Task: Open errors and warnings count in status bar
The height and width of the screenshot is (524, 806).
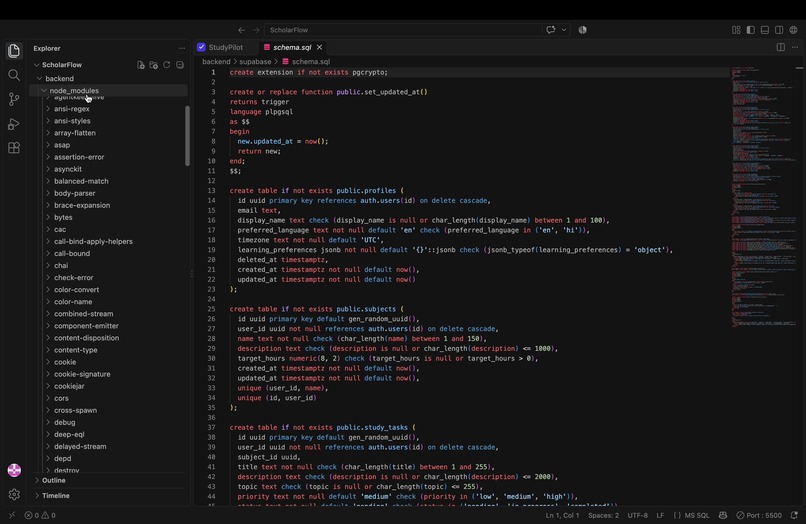Action: [x=40, y=515]
